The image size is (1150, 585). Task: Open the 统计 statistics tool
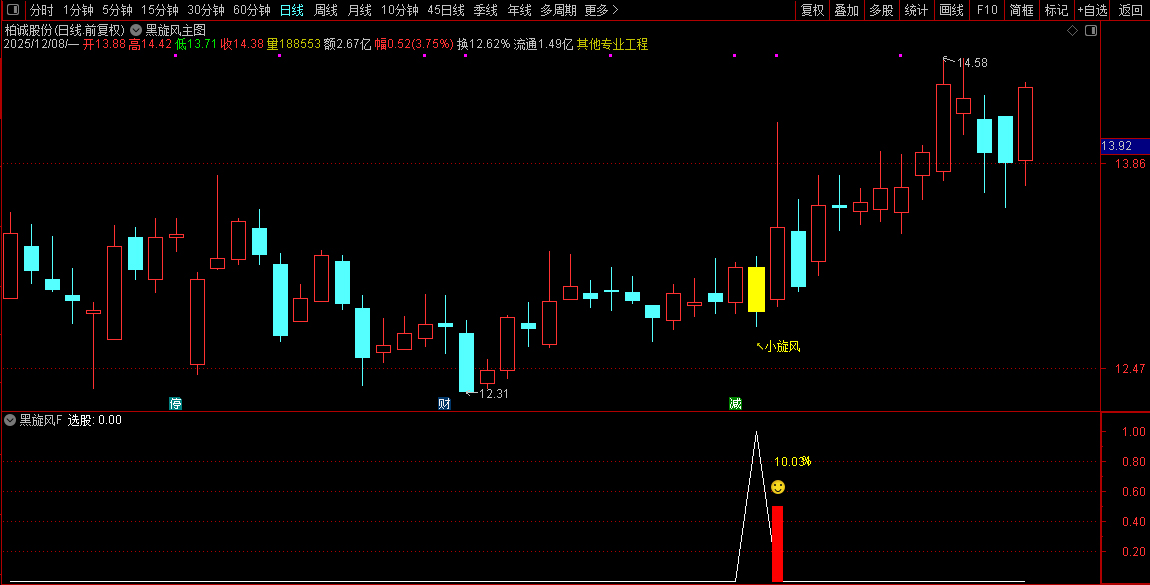[916, 10]
